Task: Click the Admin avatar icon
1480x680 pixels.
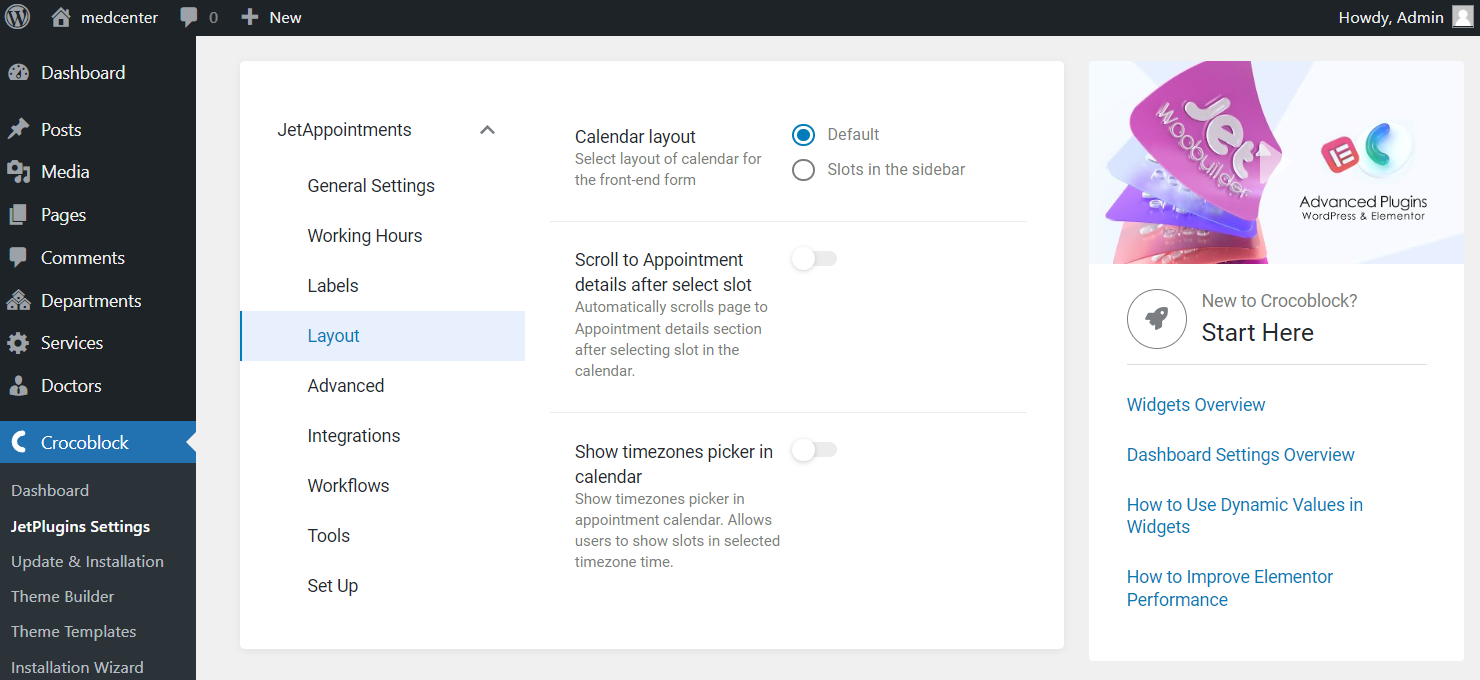Action: (x=1462, y=17)
